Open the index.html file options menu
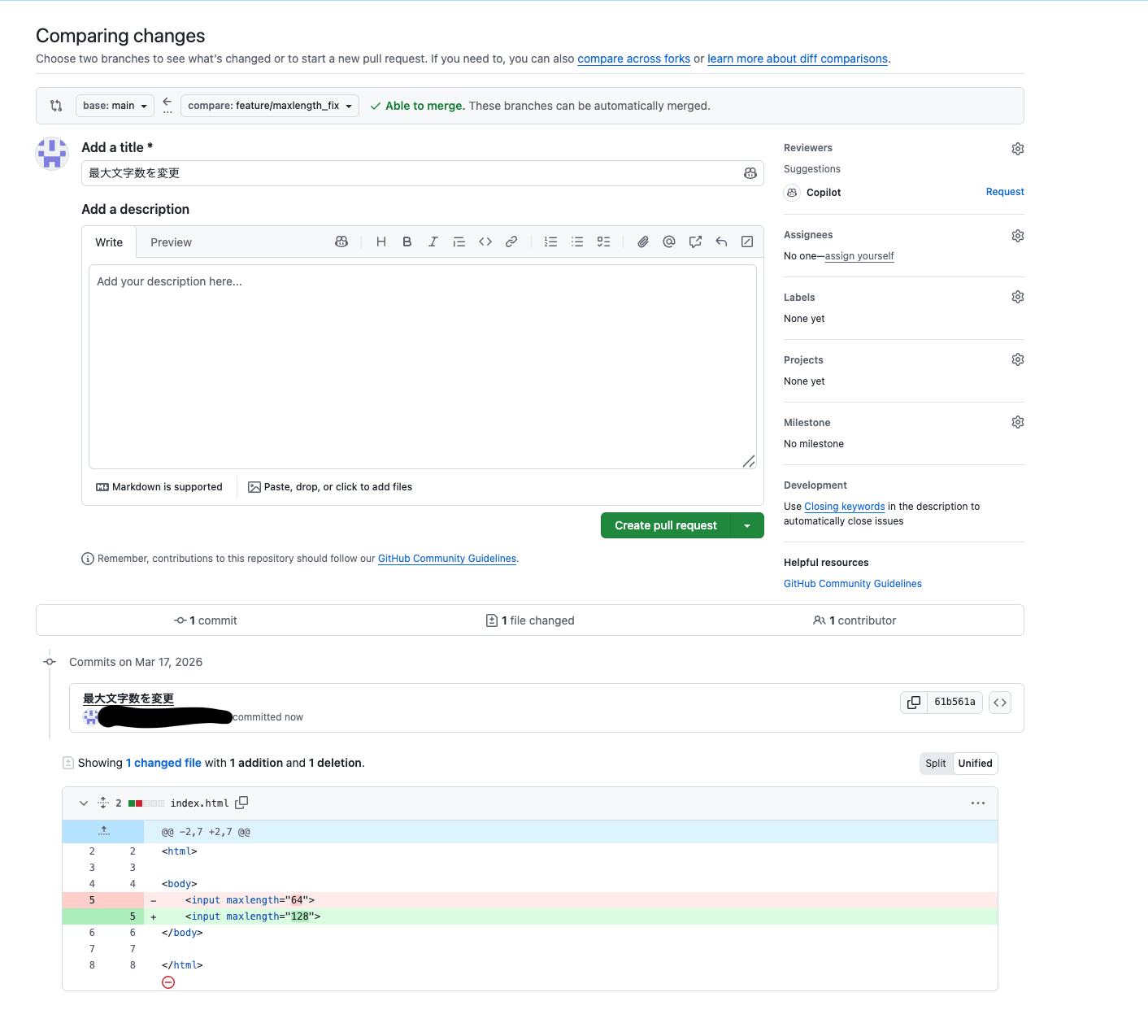The image size is (1148, 1036). (978, 803)
